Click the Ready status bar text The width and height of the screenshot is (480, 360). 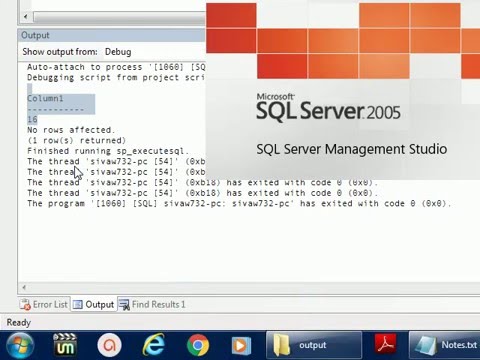point(19,322)
